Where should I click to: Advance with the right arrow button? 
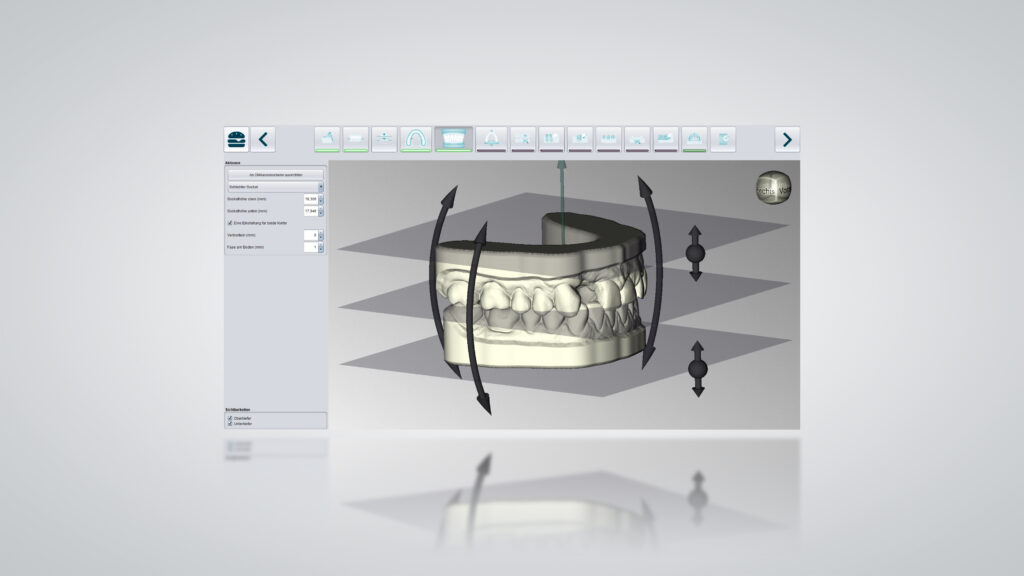pos(787,139)
